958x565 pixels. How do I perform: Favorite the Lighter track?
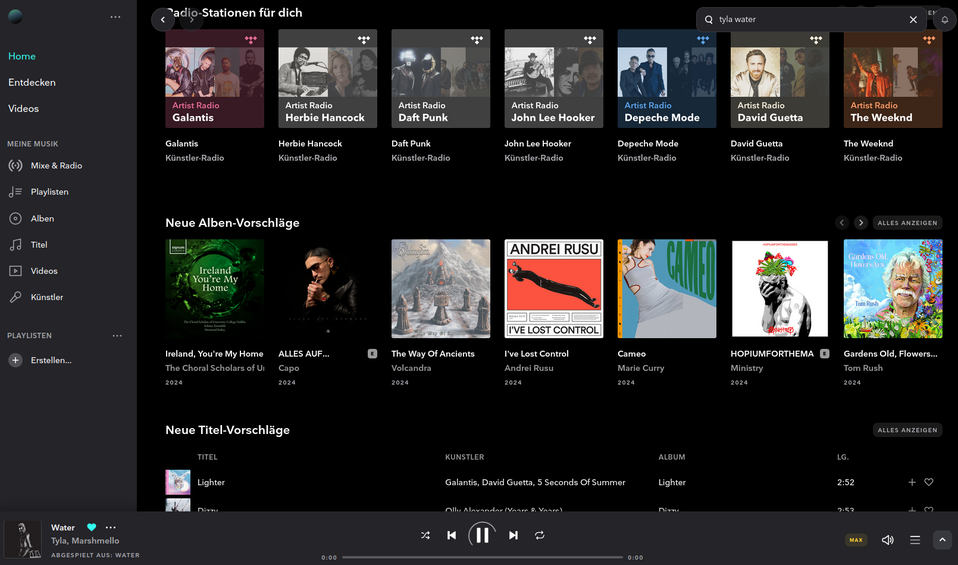(929, 483)
